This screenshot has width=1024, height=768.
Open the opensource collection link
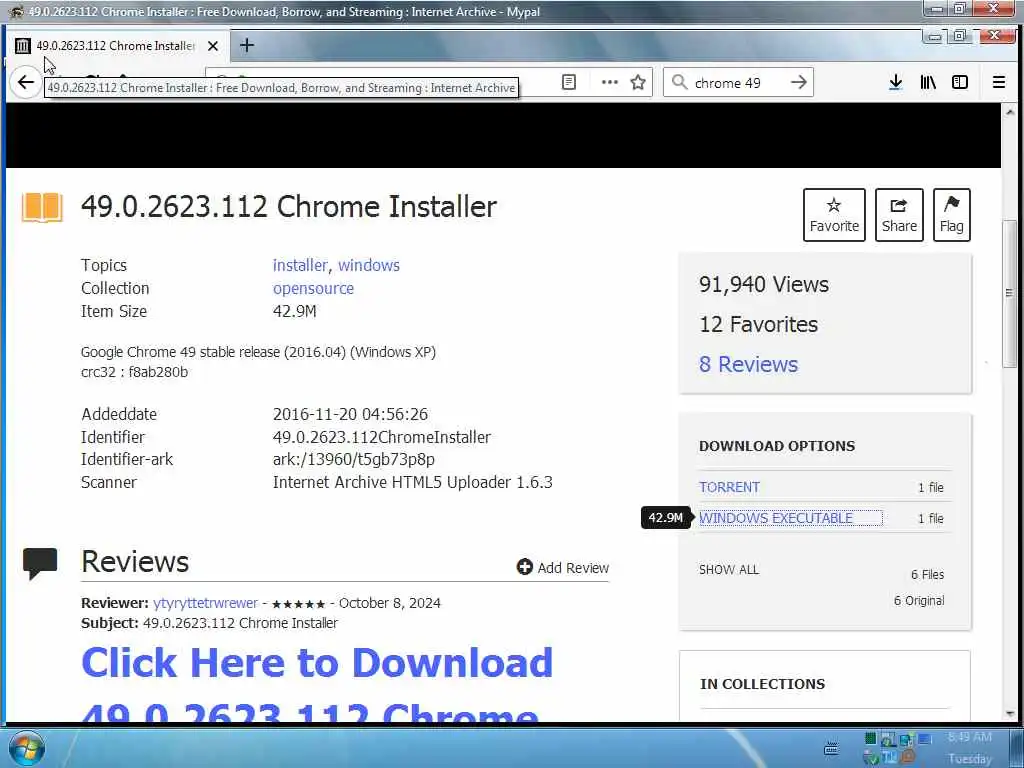pos(313,288)
